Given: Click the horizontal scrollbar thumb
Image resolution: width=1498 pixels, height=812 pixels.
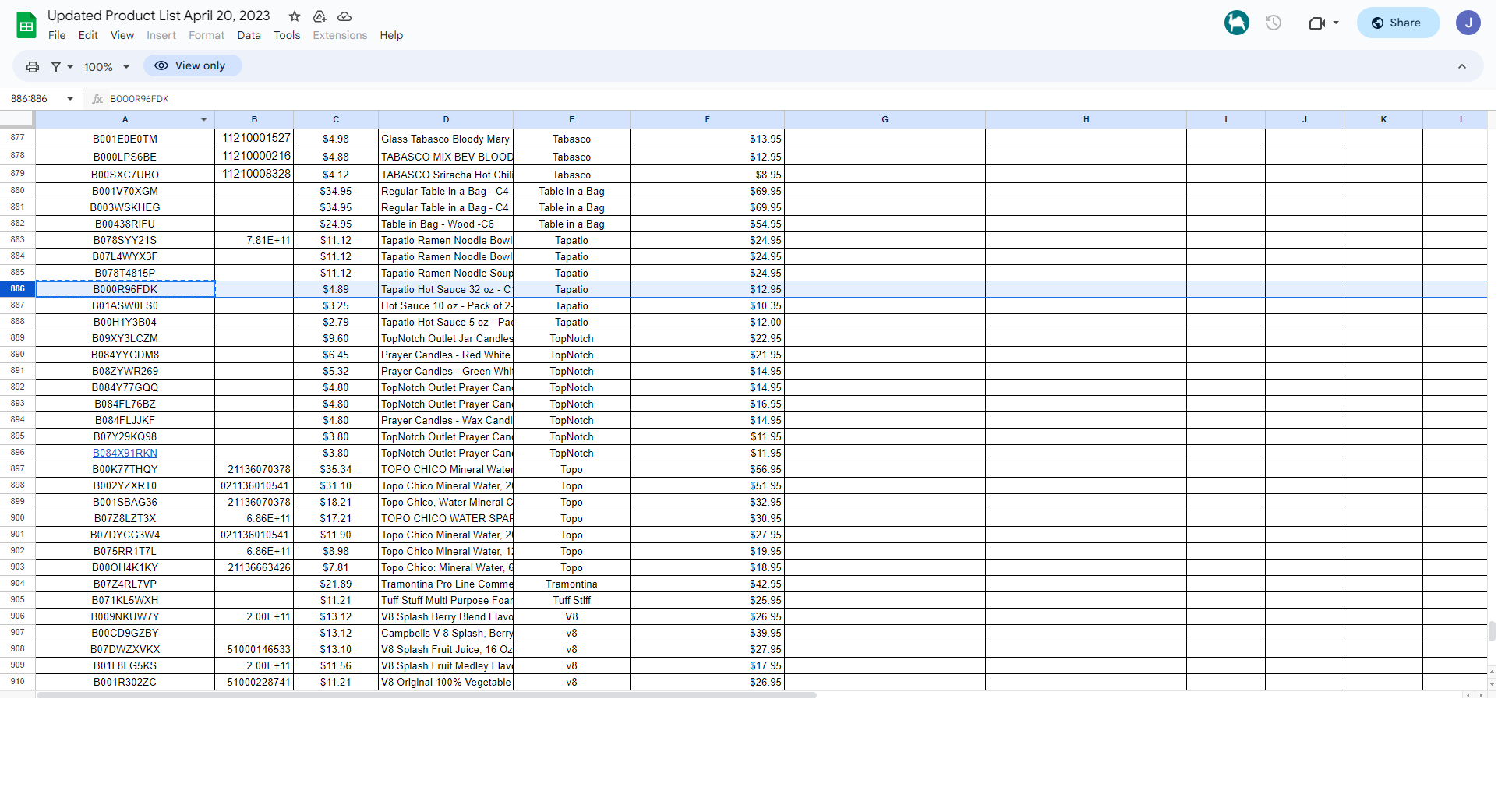Looking at the screenshot, I should coord(426,695).
